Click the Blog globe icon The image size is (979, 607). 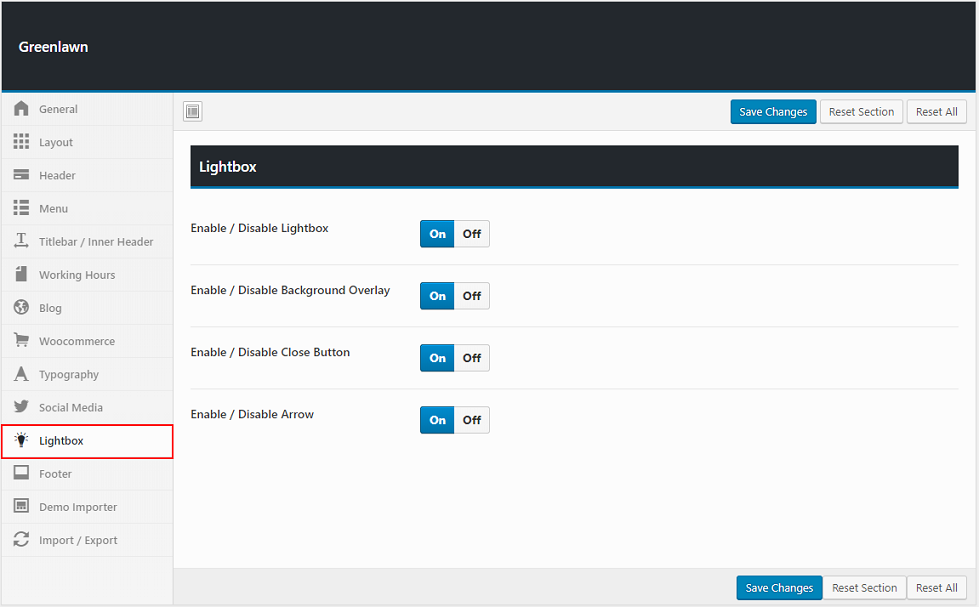pos(21,308)
